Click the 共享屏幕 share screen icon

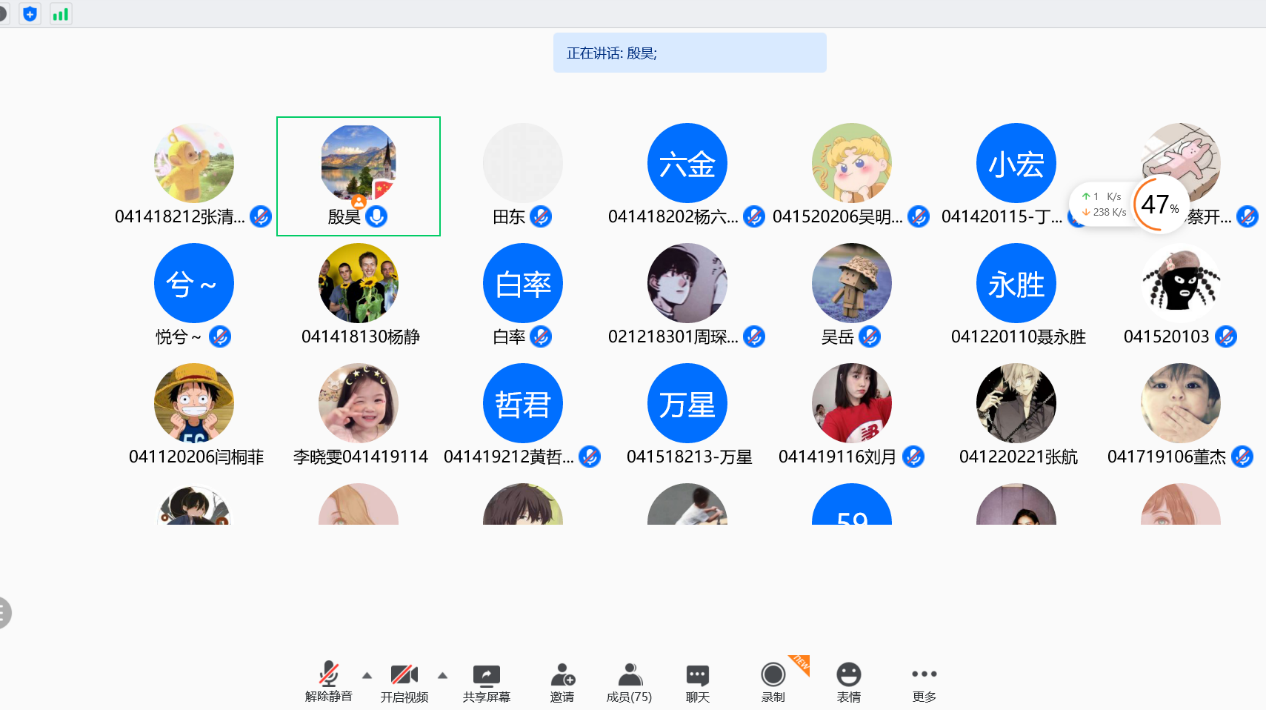[x=486, y=675]
